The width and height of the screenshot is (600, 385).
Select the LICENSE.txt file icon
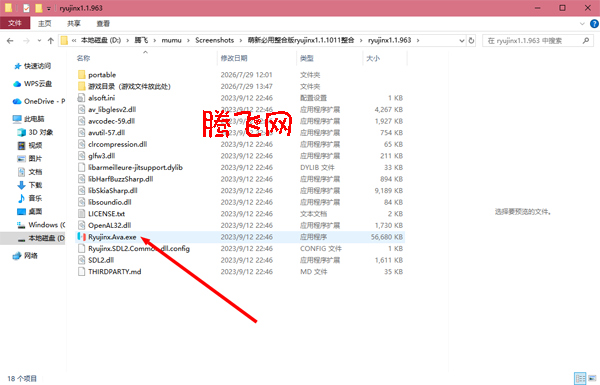click(x=81, y=214)
